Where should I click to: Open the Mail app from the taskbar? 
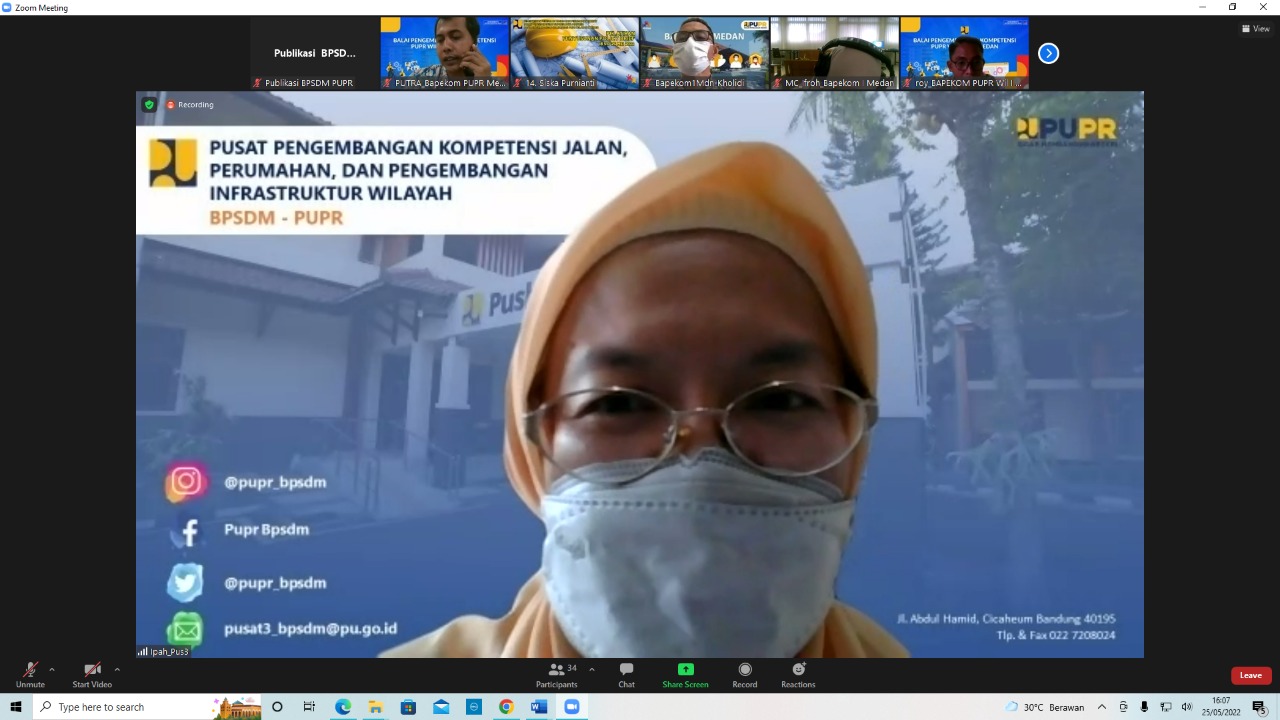click(x=441, y=707)
